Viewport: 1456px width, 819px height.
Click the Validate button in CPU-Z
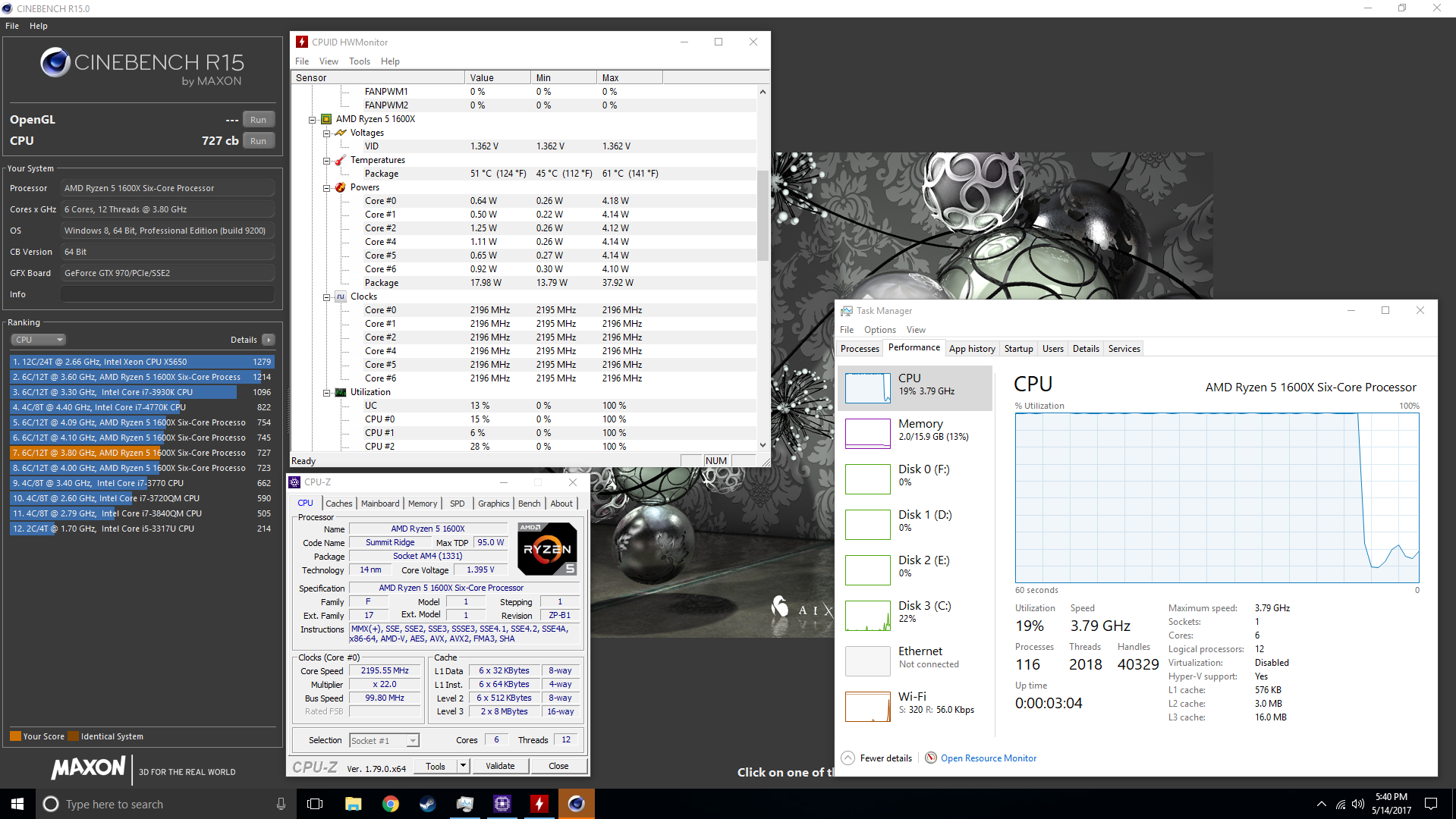click(x=500, y=766)
